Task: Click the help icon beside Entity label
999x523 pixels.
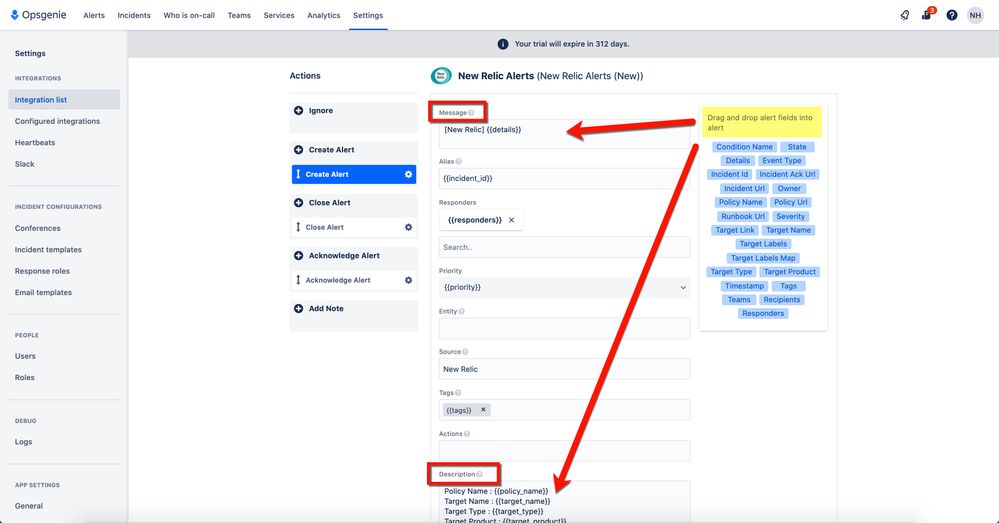Action: click(x=461, y=312)
